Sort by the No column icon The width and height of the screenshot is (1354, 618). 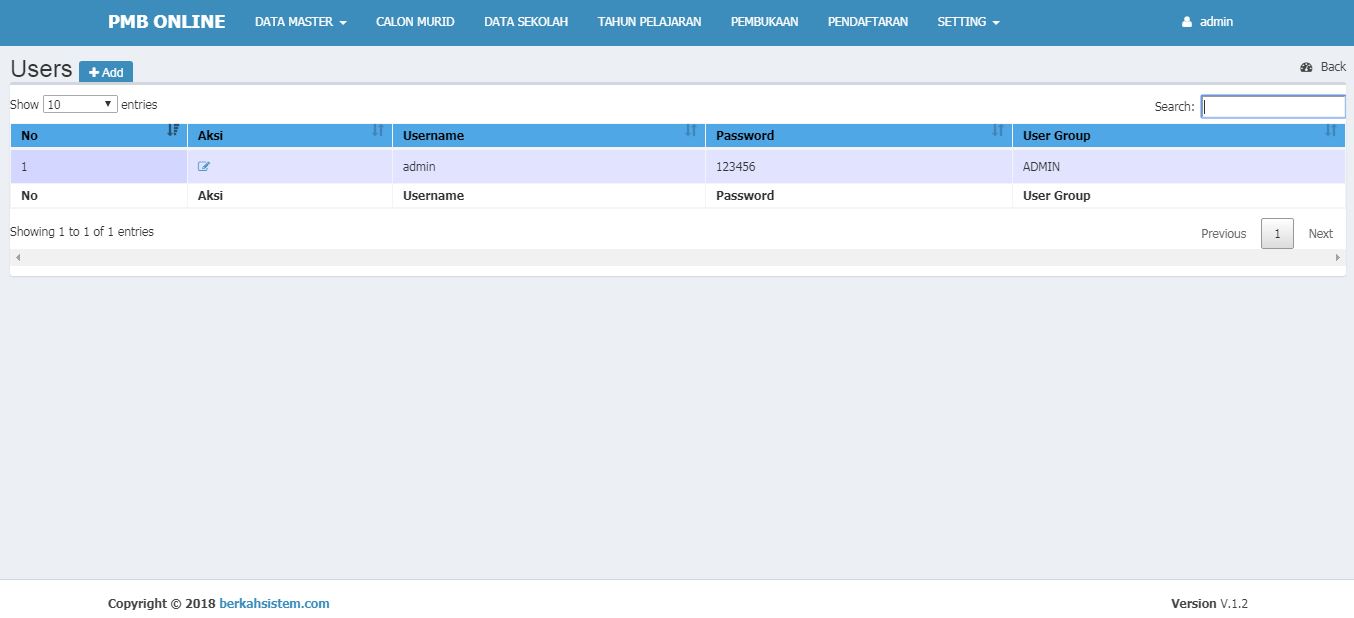(x=173, y=131)
